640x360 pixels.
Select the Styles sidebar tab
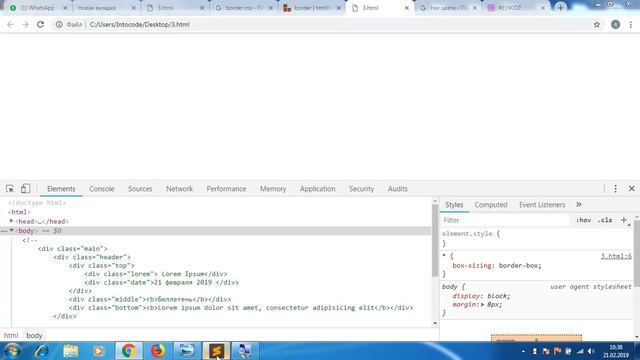(454, 204)
